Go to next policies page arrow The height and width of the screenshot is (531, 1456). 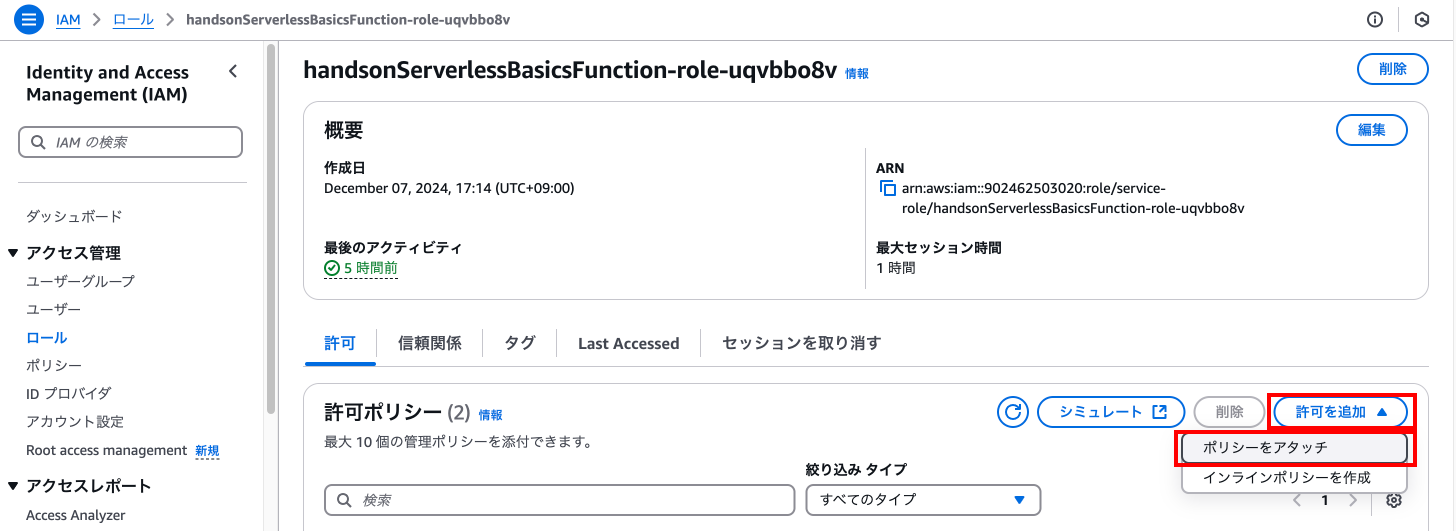[1353, 500]
